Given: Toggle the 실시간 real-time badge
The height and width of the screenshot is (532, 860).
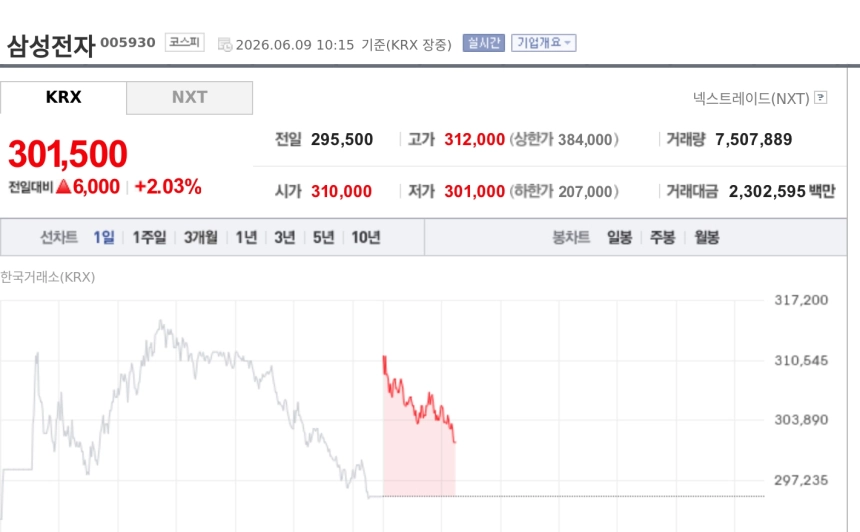Looking at the screenshot, I should 483,43.
